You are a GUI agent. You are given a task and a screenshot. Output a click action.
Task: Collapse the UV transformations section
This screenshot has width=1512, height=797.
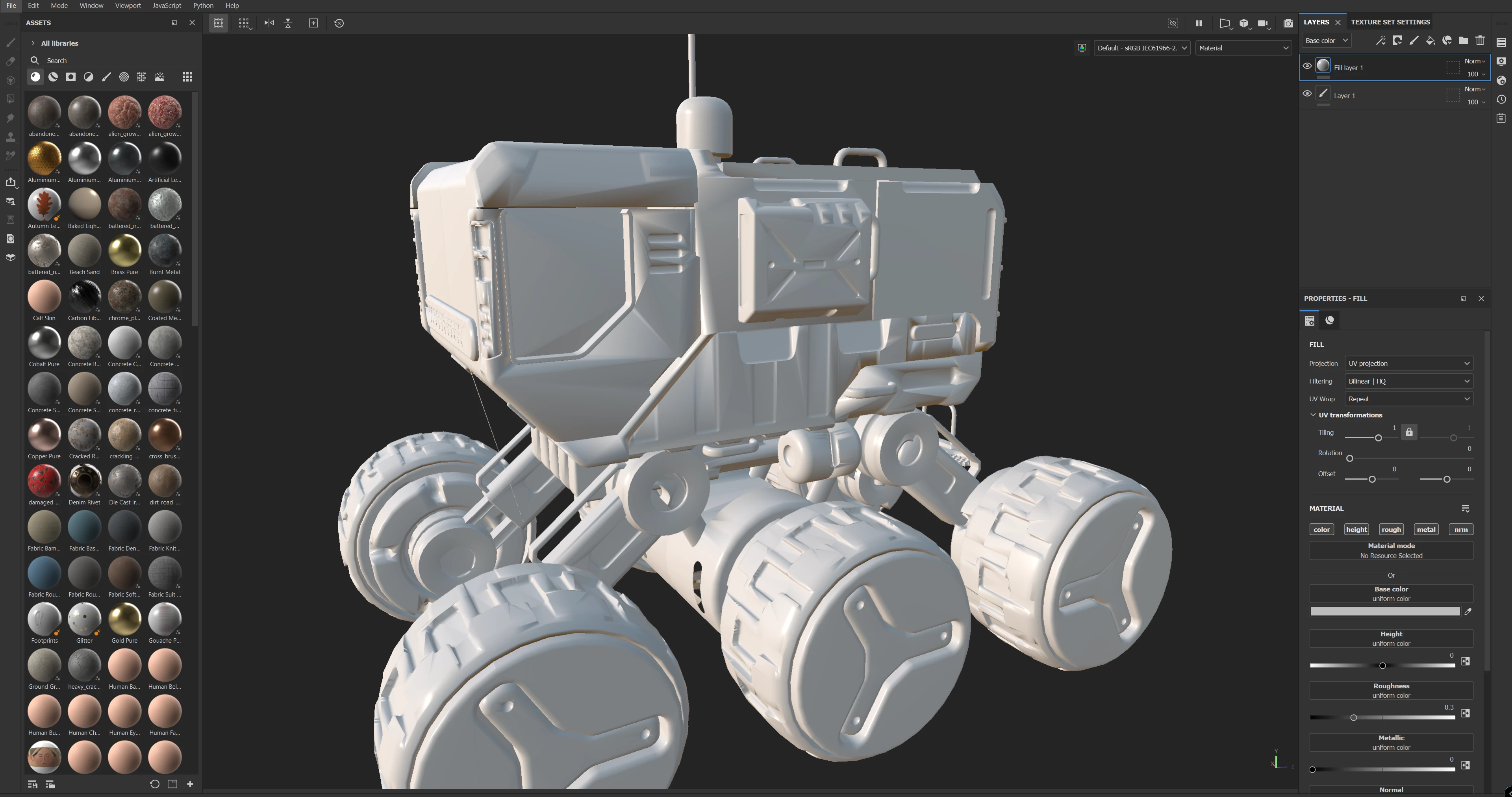[x=1313, y=415]
